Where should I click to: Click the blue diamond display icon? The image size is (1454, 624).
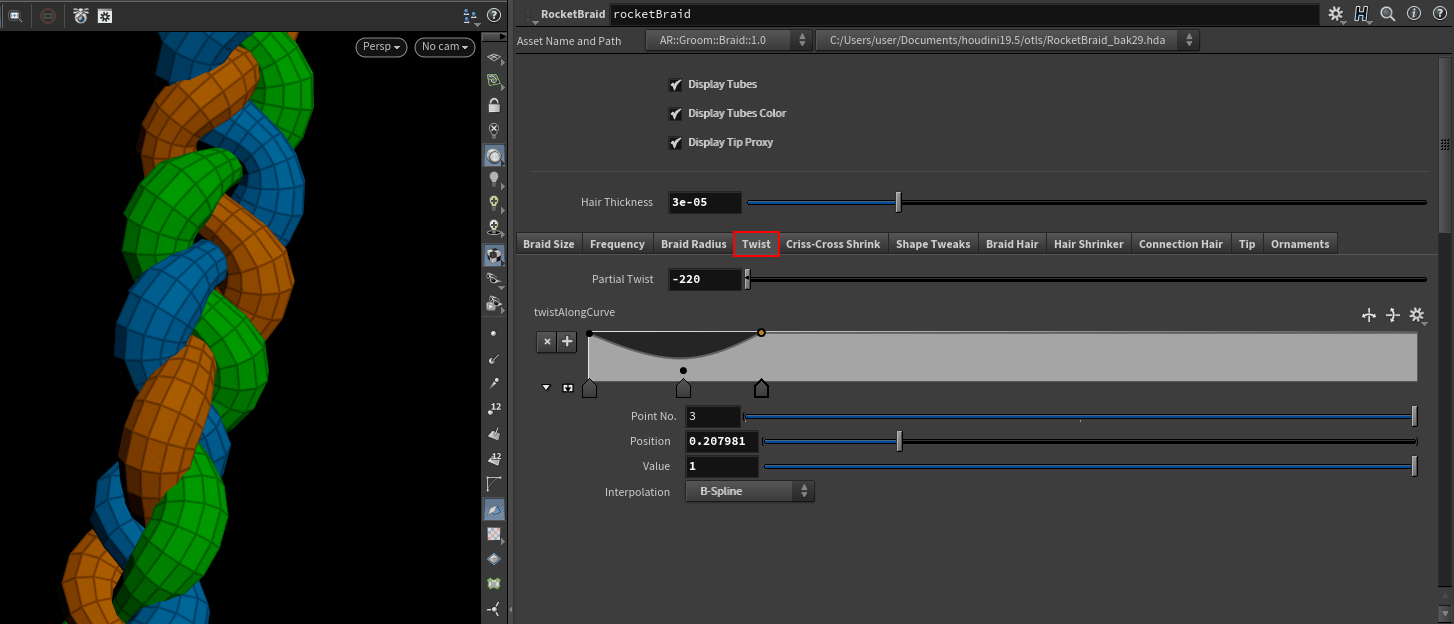[494, 559]
